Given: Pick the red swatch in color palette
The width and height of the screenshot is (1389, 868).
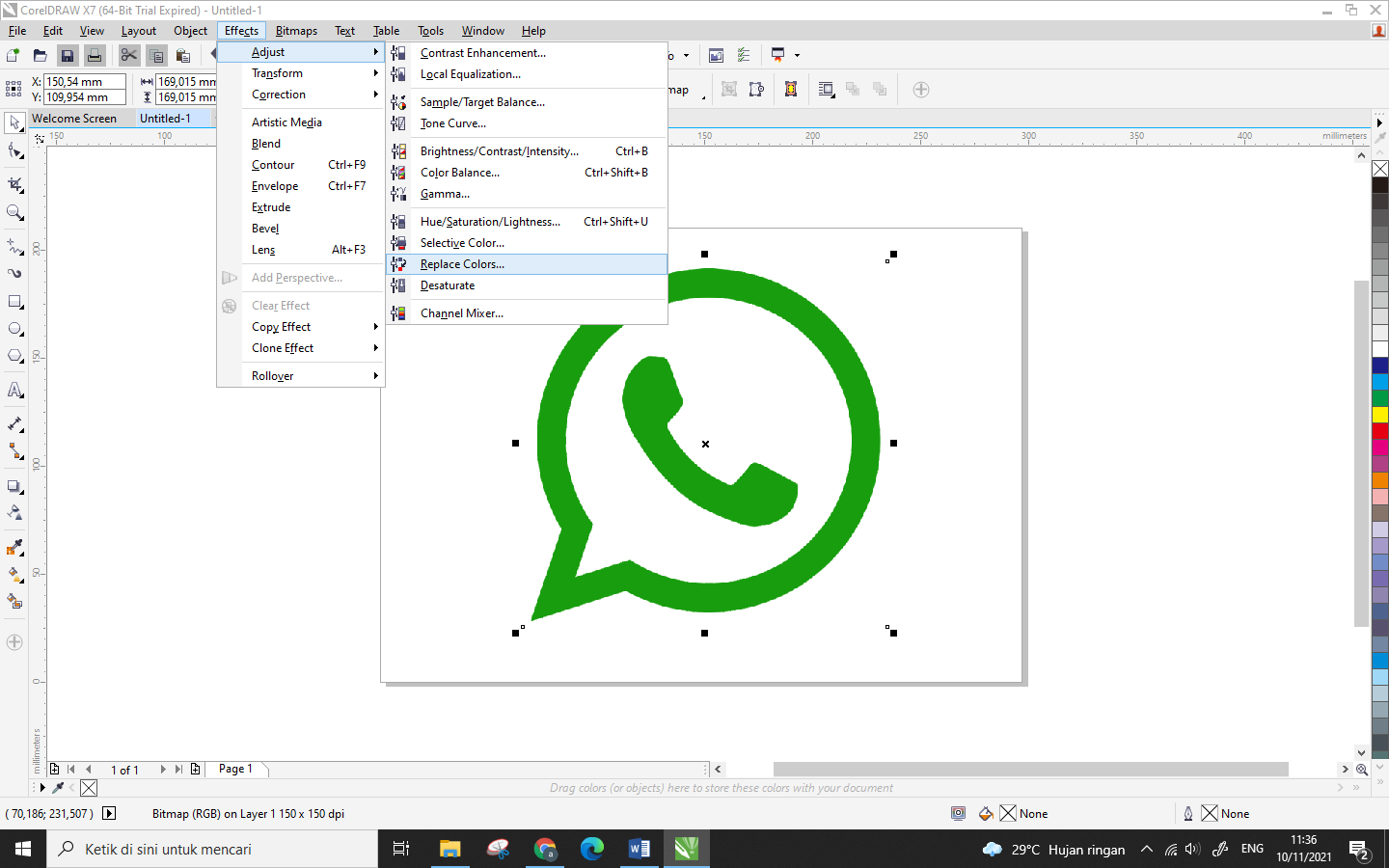Looking at the screenshot, I should click(1380, 431).
